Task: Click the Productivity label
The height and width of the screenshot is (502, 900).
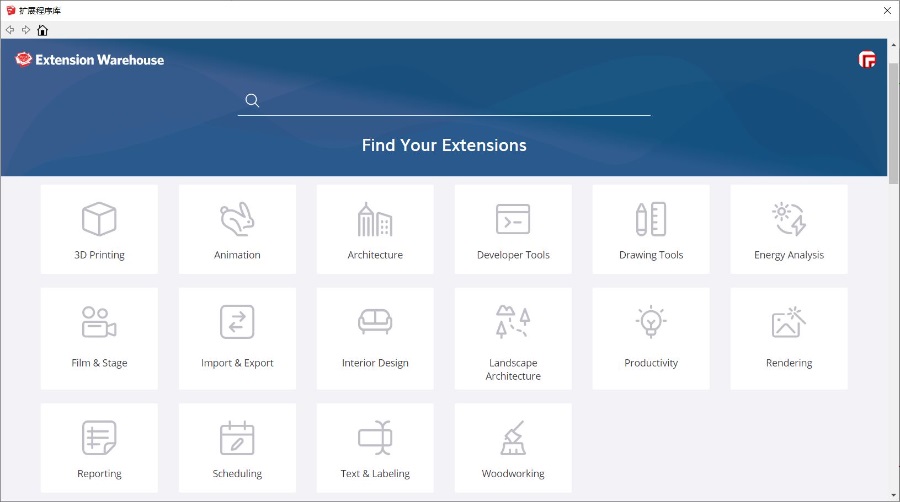Action: tap(651, 363)
